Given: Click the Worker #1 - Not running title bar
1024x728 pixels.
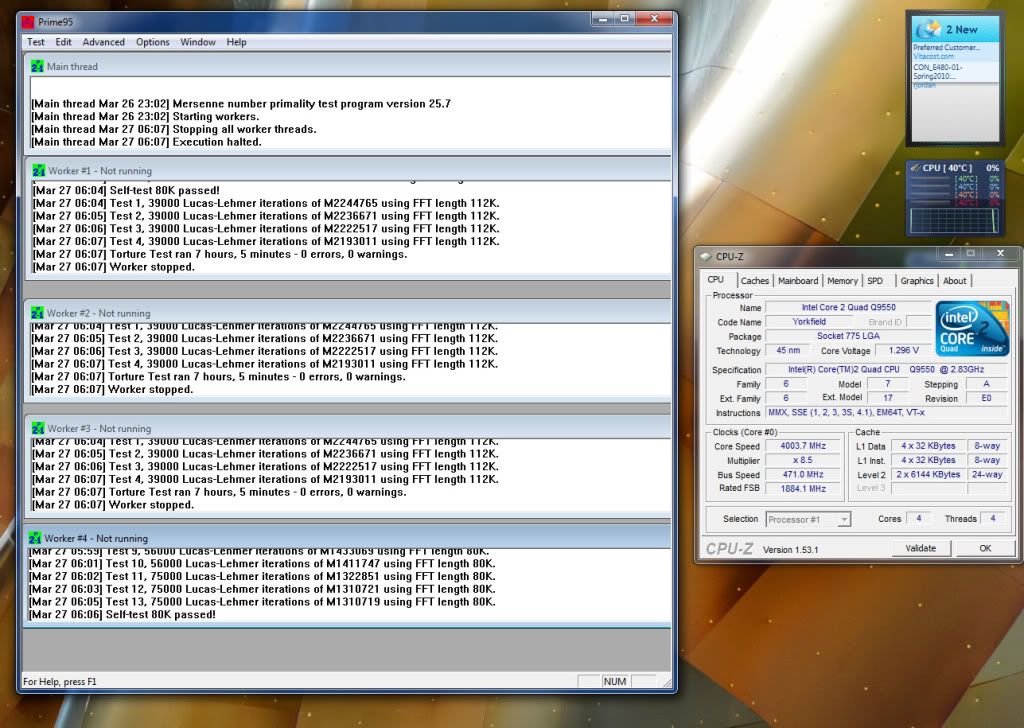Looking at the screenshot, I should tap(348, 170).
